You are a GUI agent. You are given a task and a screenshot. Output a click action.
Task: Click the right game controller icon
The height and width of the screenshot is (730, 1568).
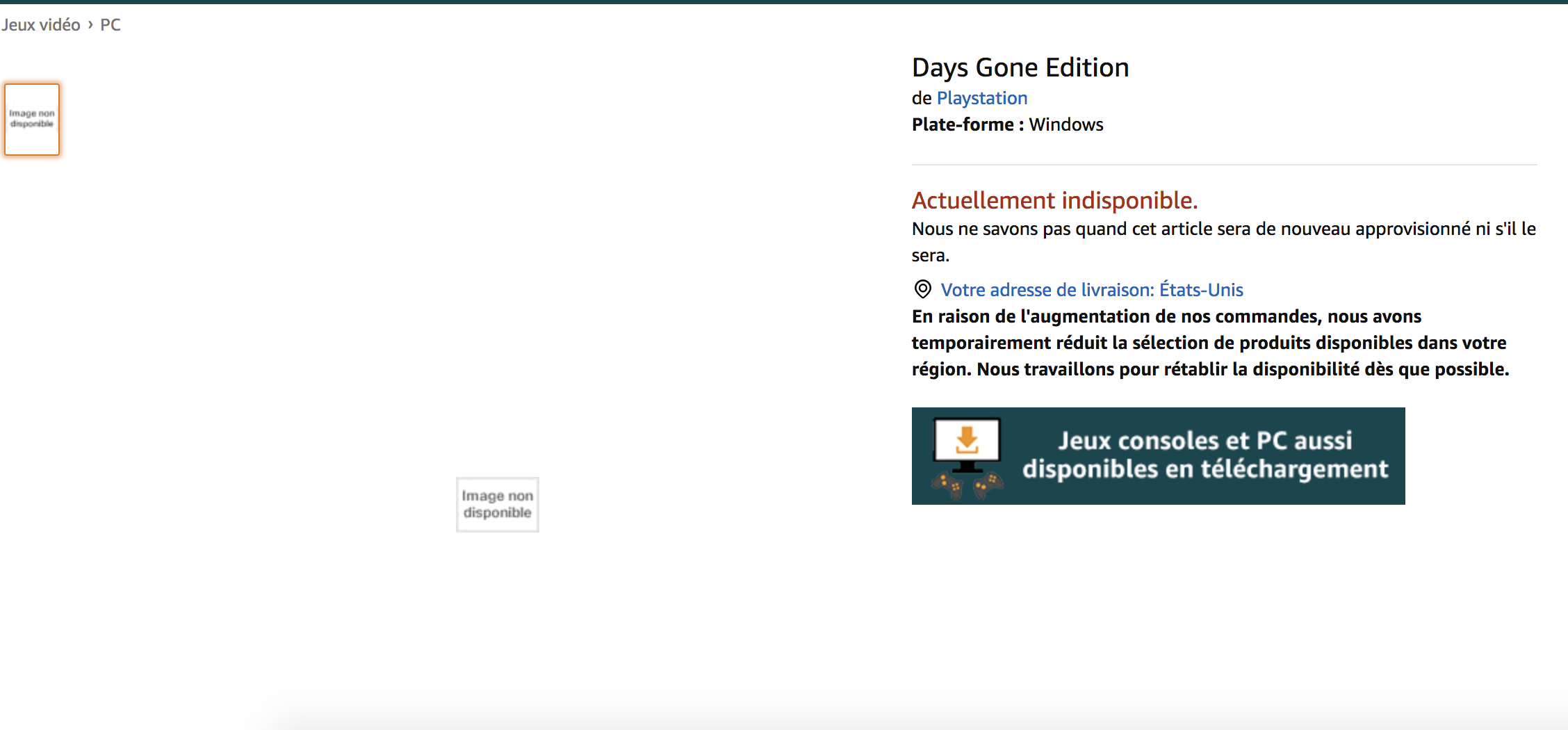988,485
